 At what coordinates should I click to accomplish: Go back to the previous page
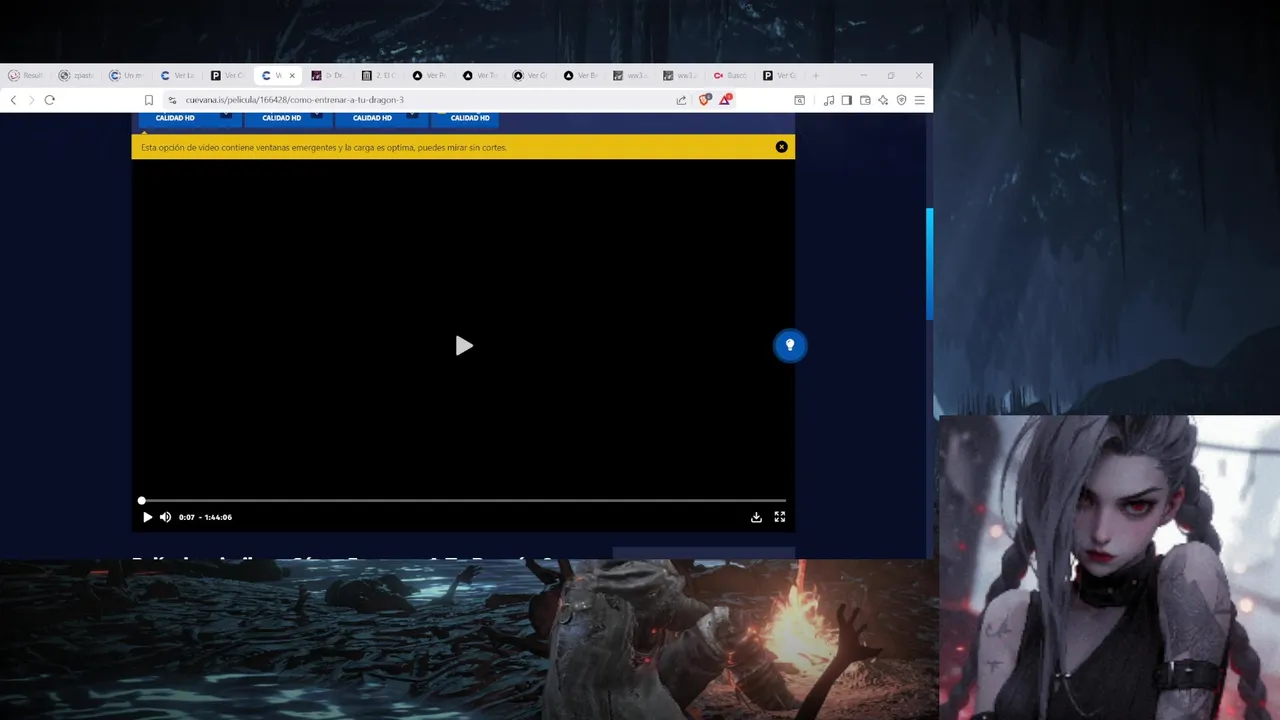pos(13,100)
